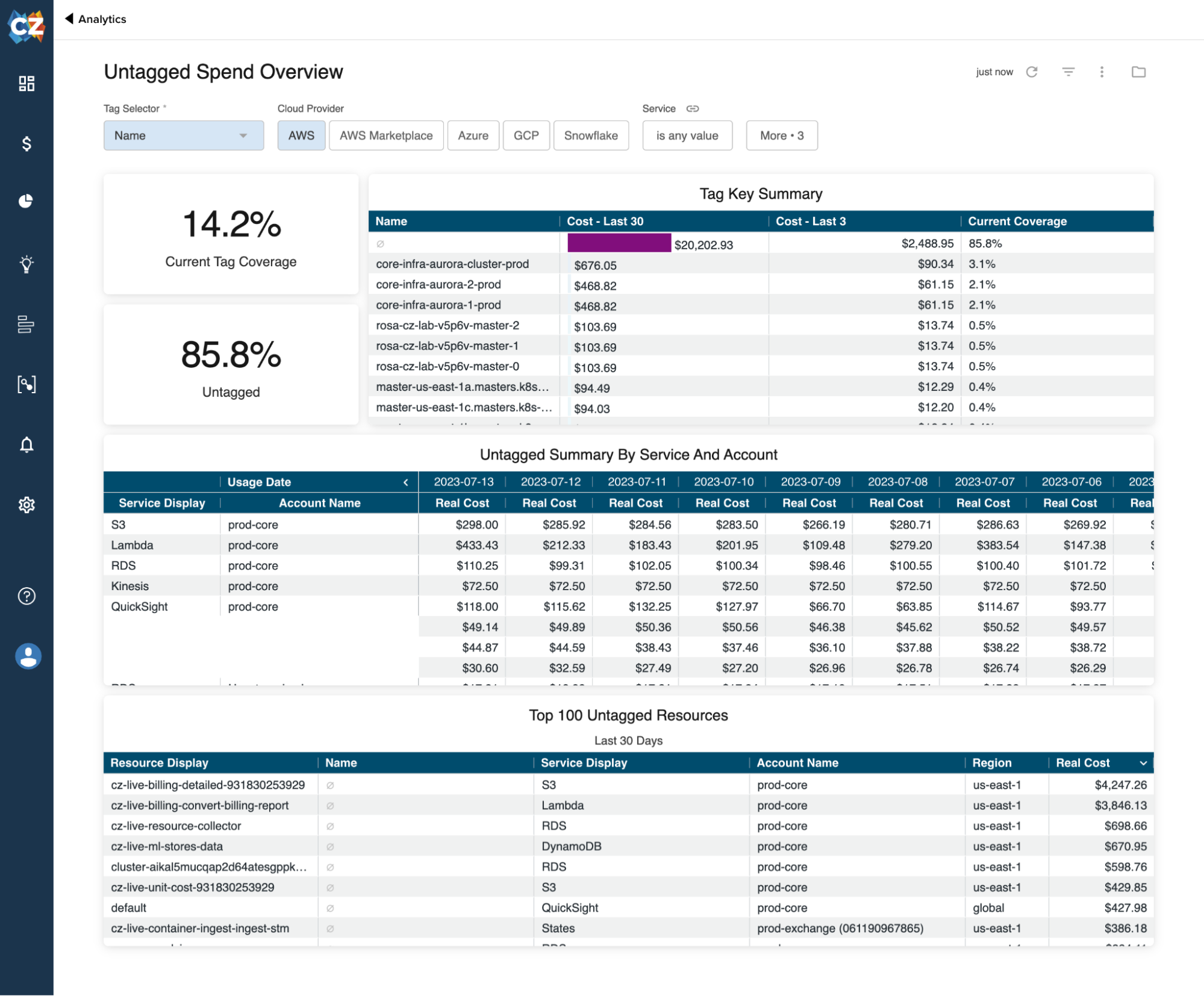1204x996 pixels.
Task: Click the CloudZero CZ logo
Action: 27,26
